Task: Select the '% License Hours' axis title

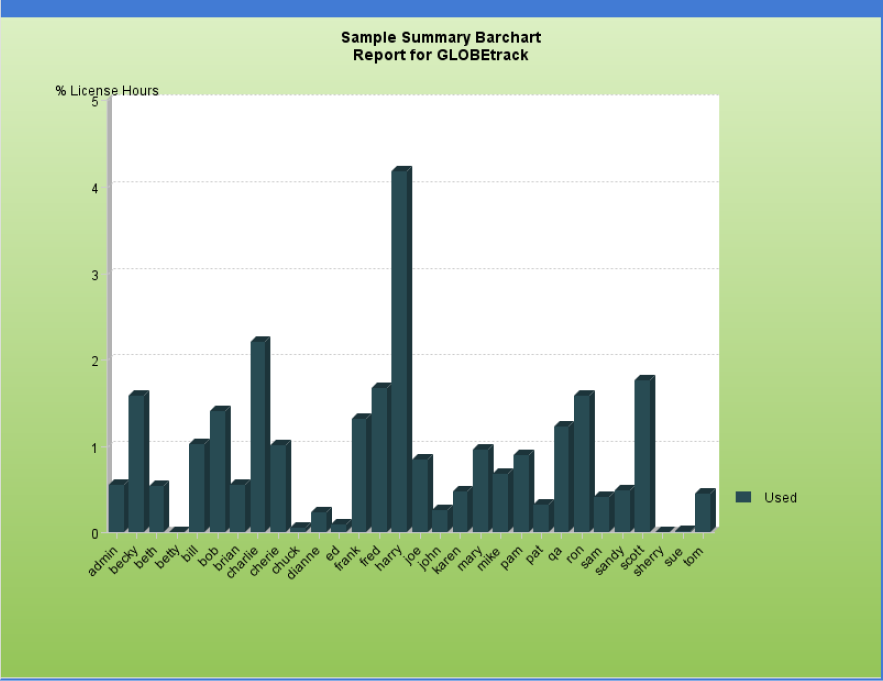Action: click(107, 91)
